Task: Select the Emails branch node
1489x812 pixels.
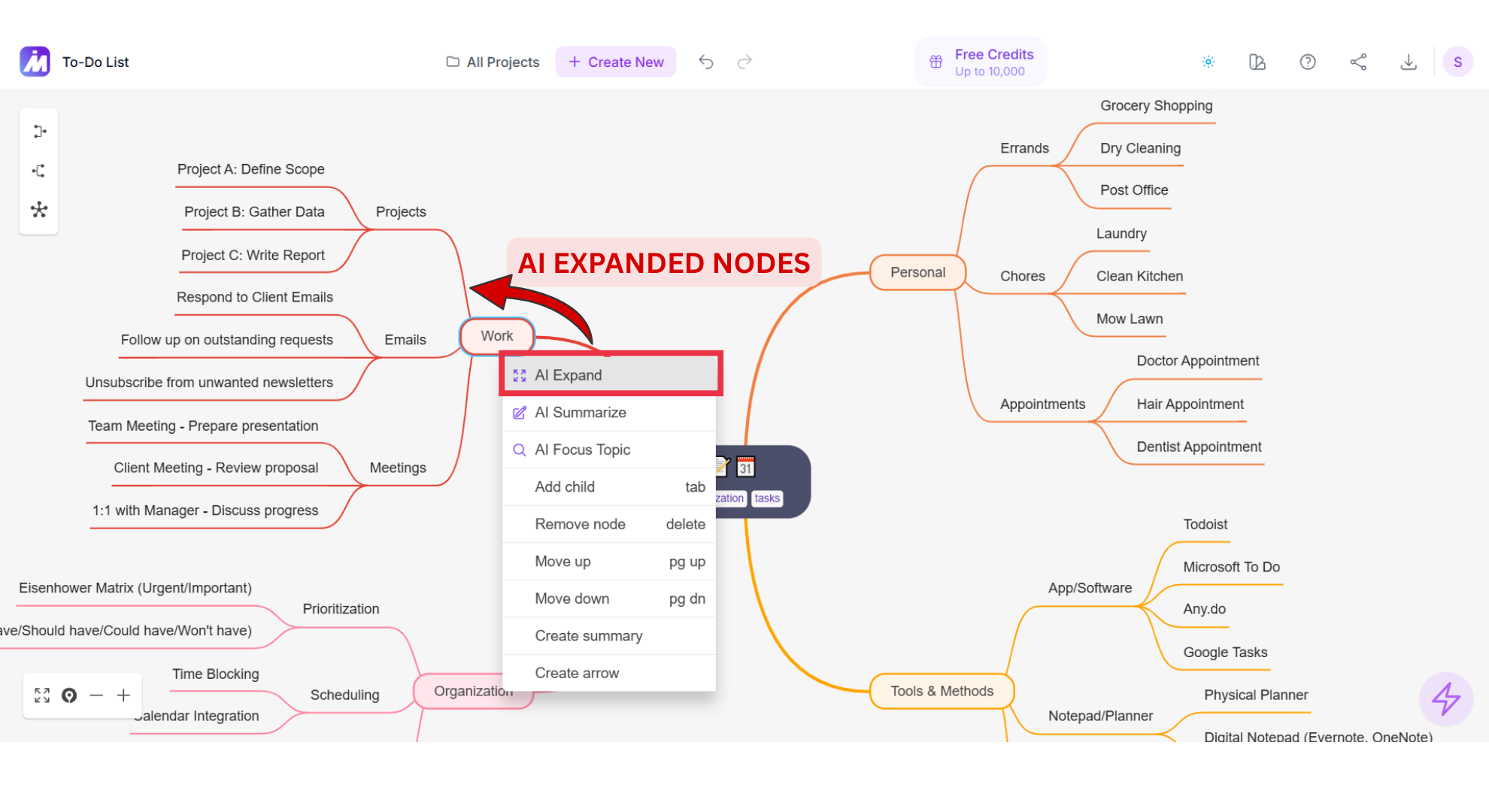Action: tap(405, 340)
